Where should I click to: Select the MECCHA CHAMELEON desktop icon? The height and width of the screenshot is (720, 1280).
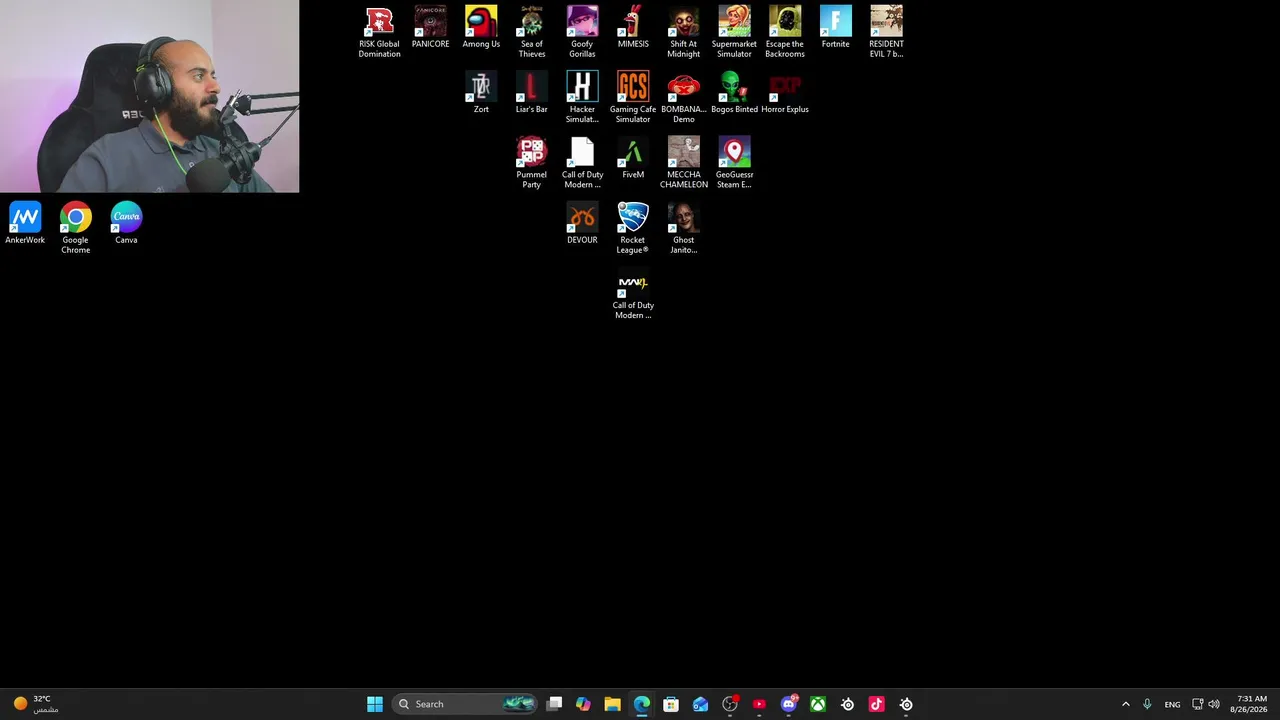[684, 163]
